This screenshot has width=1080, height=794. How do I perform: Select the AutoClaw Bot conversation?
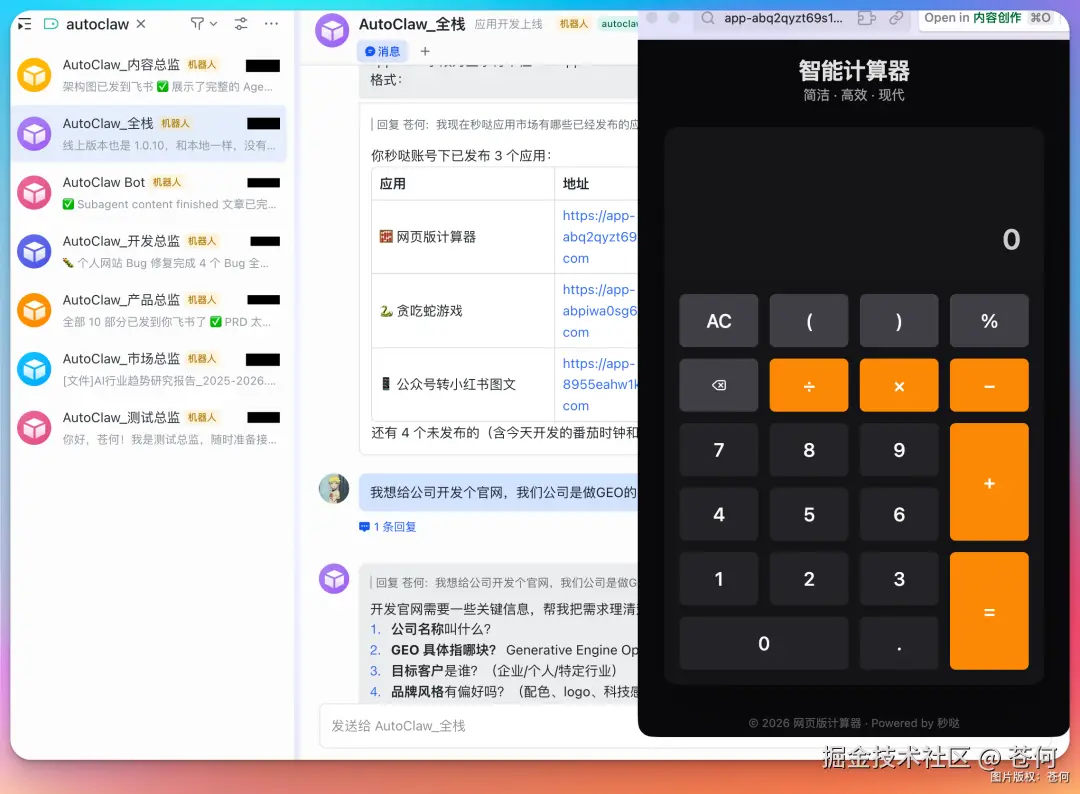point(148,193)
